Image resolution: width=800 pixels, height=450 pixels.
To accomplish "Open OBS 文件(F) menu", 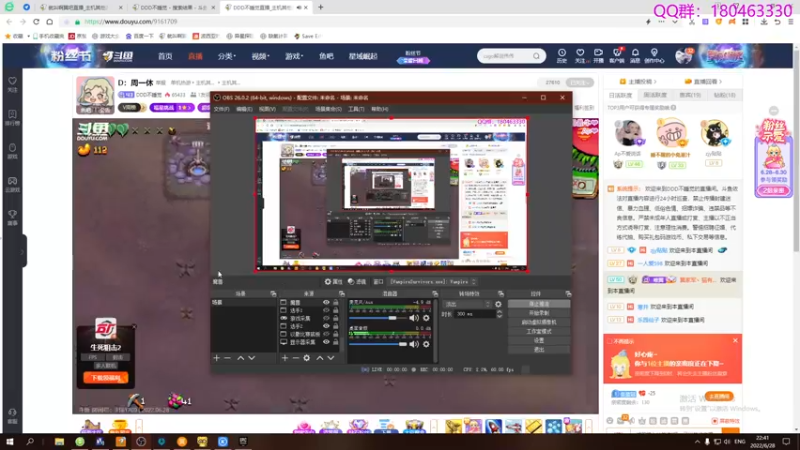I will pos(221,109).
